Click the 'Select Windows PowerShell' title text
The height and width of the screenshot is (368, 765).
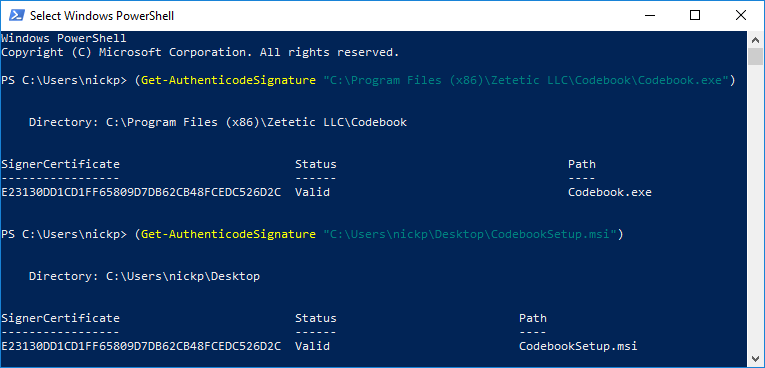[102, 16]
